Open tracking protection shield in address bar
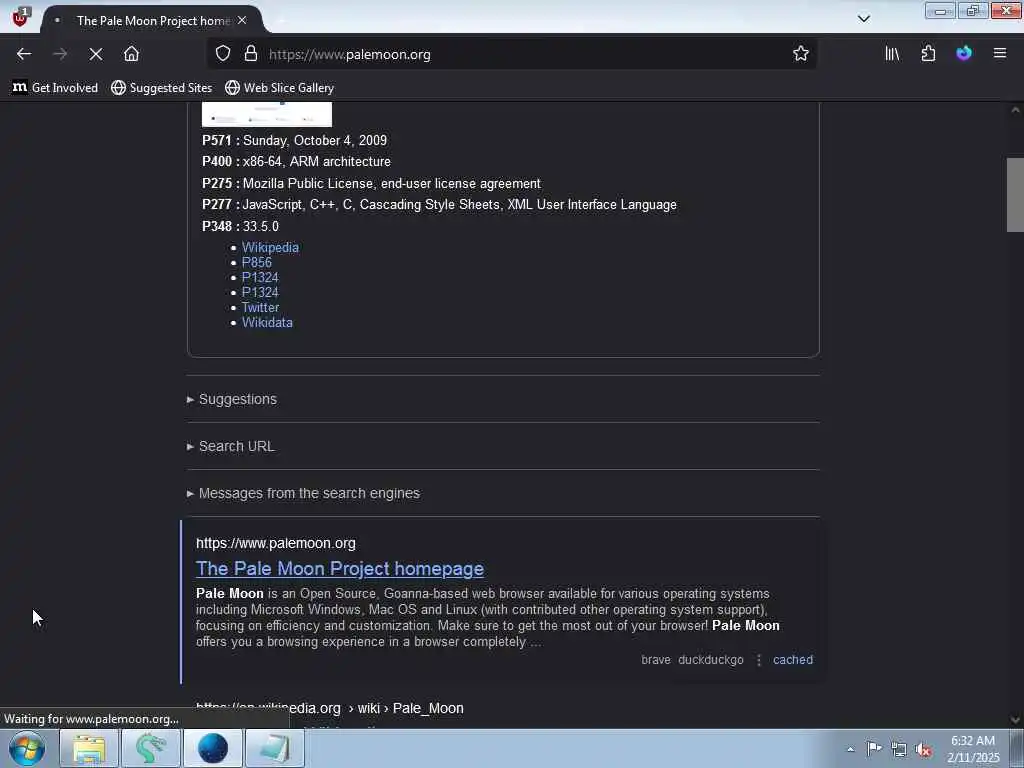Image resolution: width=1024 pixels, height=768 pixels. 223,54
